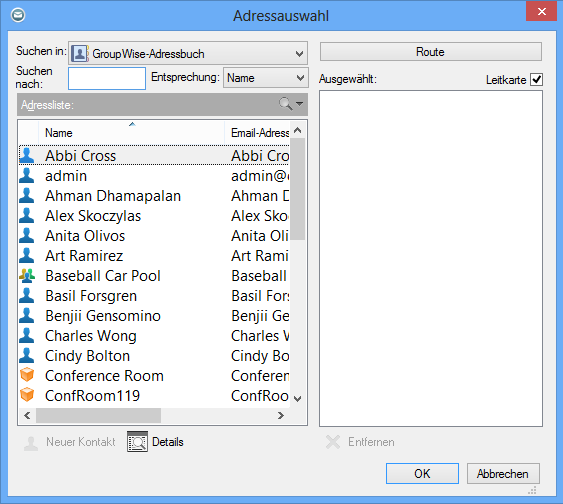
Task: Confirm with the OK button
Action: click(422, 473)
